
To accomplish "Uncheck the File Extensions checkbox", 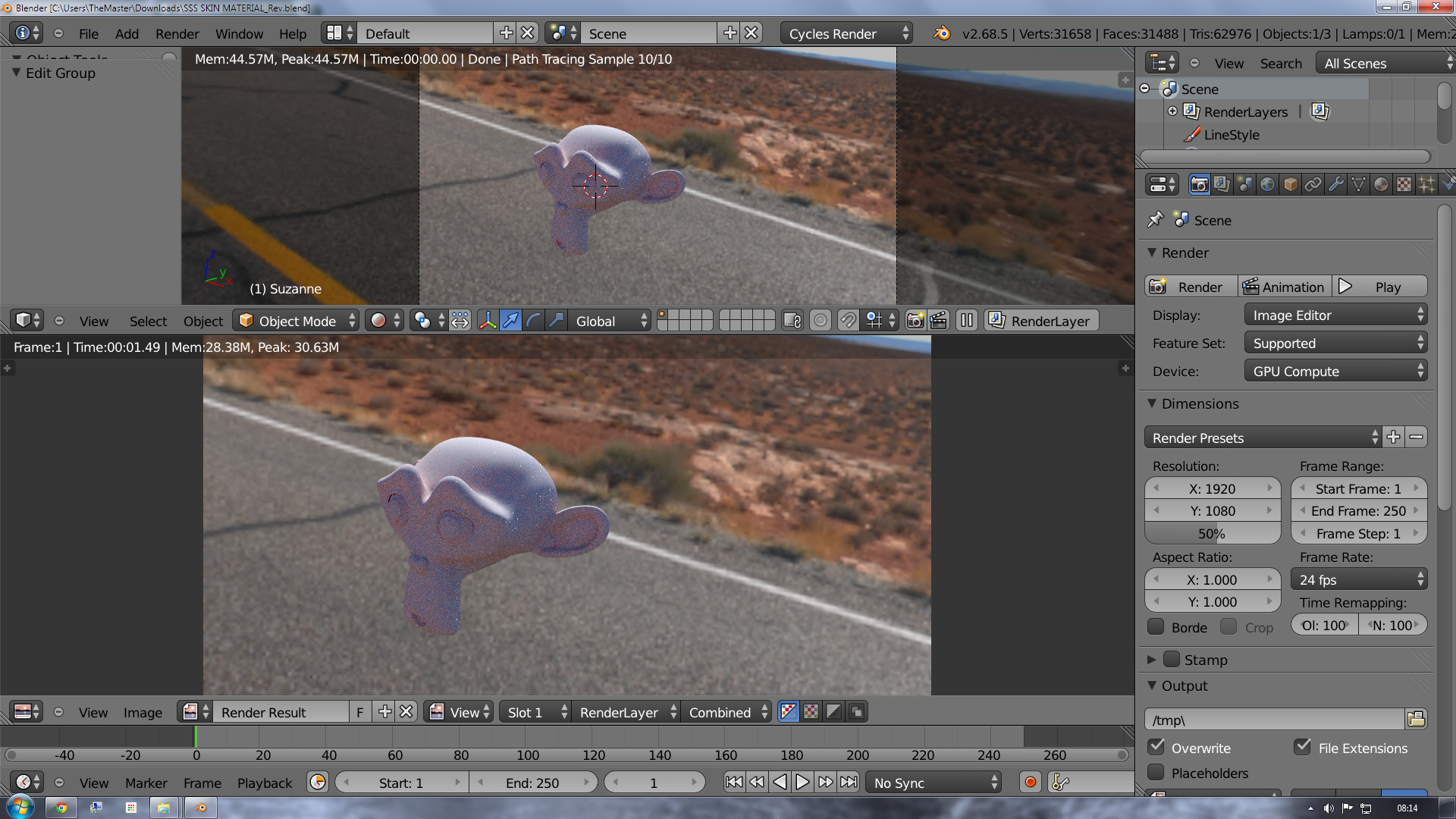I will click(1303, 747).
